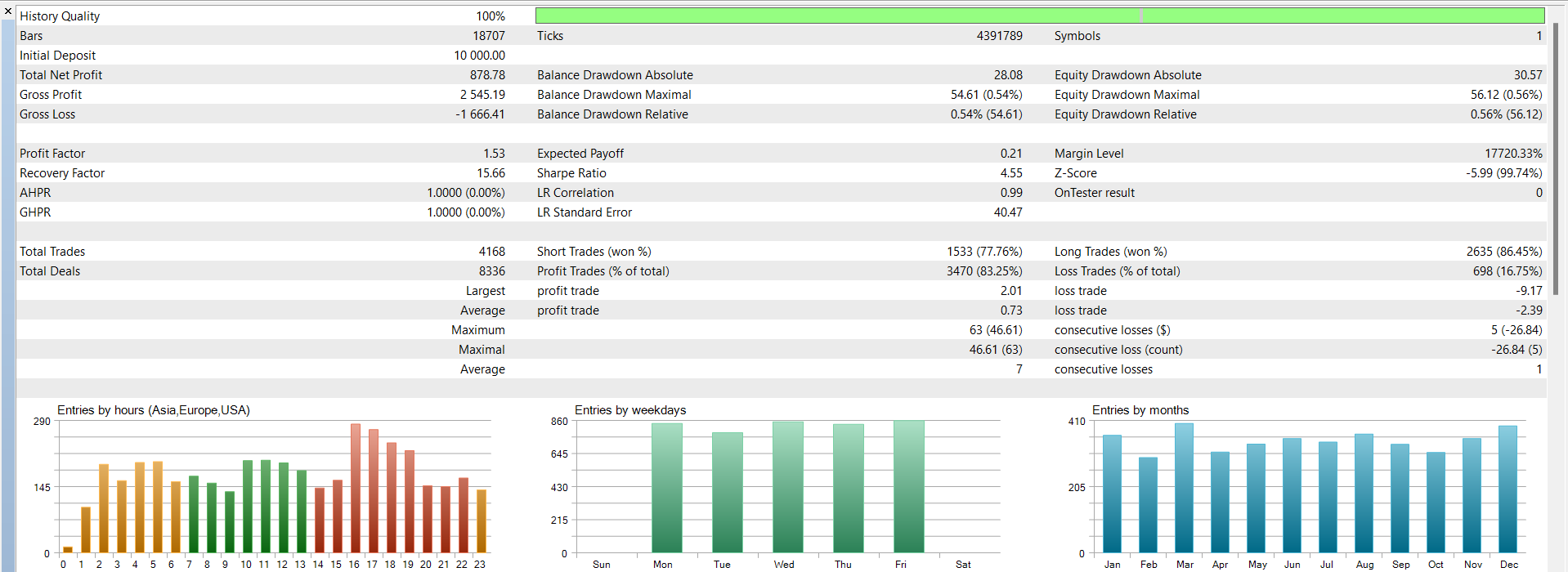Click the tallest red bar at hour 16
The height and width of the screenshot is (572, 1568).
point(356,488)
